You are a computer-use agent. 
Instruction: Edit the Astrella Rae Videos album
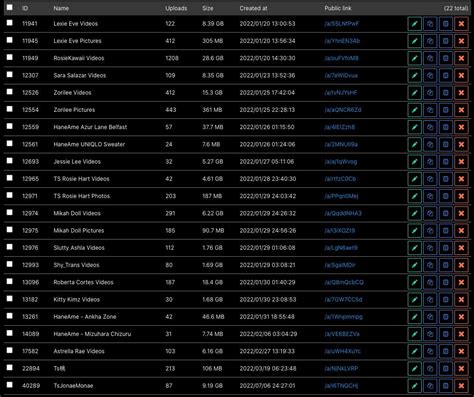pos(414,351)
